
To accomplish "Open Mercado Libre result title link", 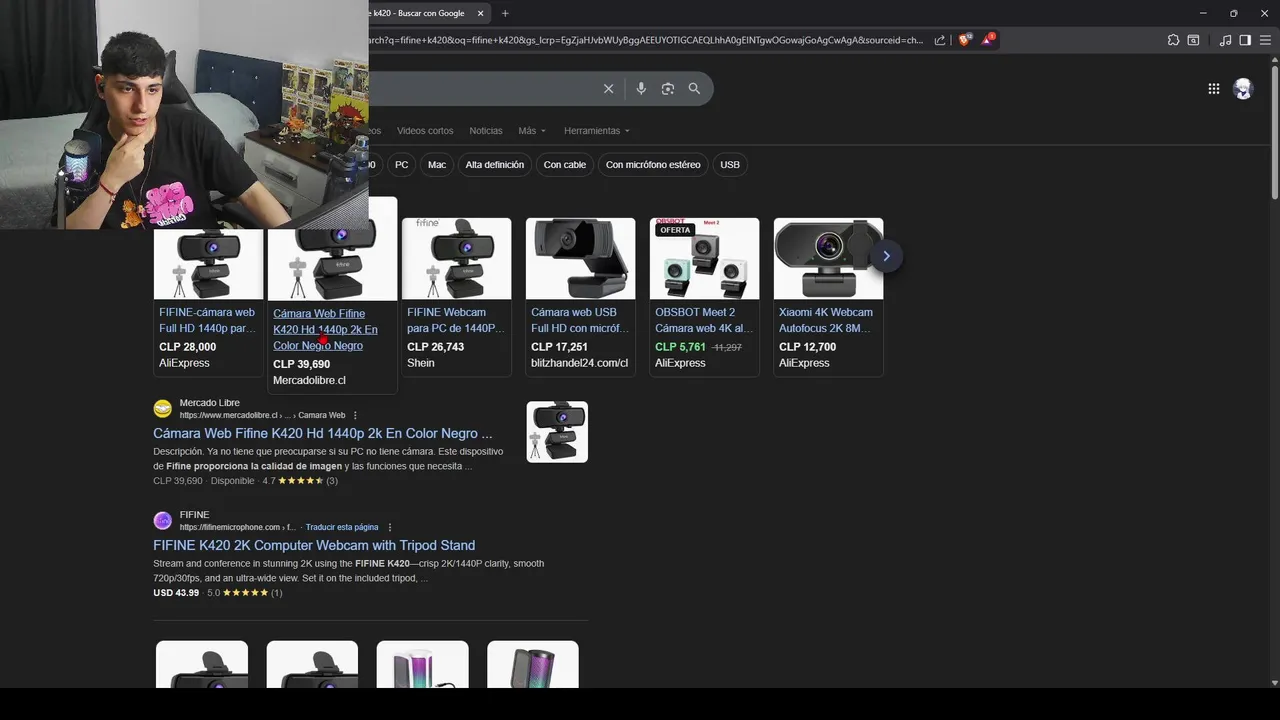I will (323, 433).
